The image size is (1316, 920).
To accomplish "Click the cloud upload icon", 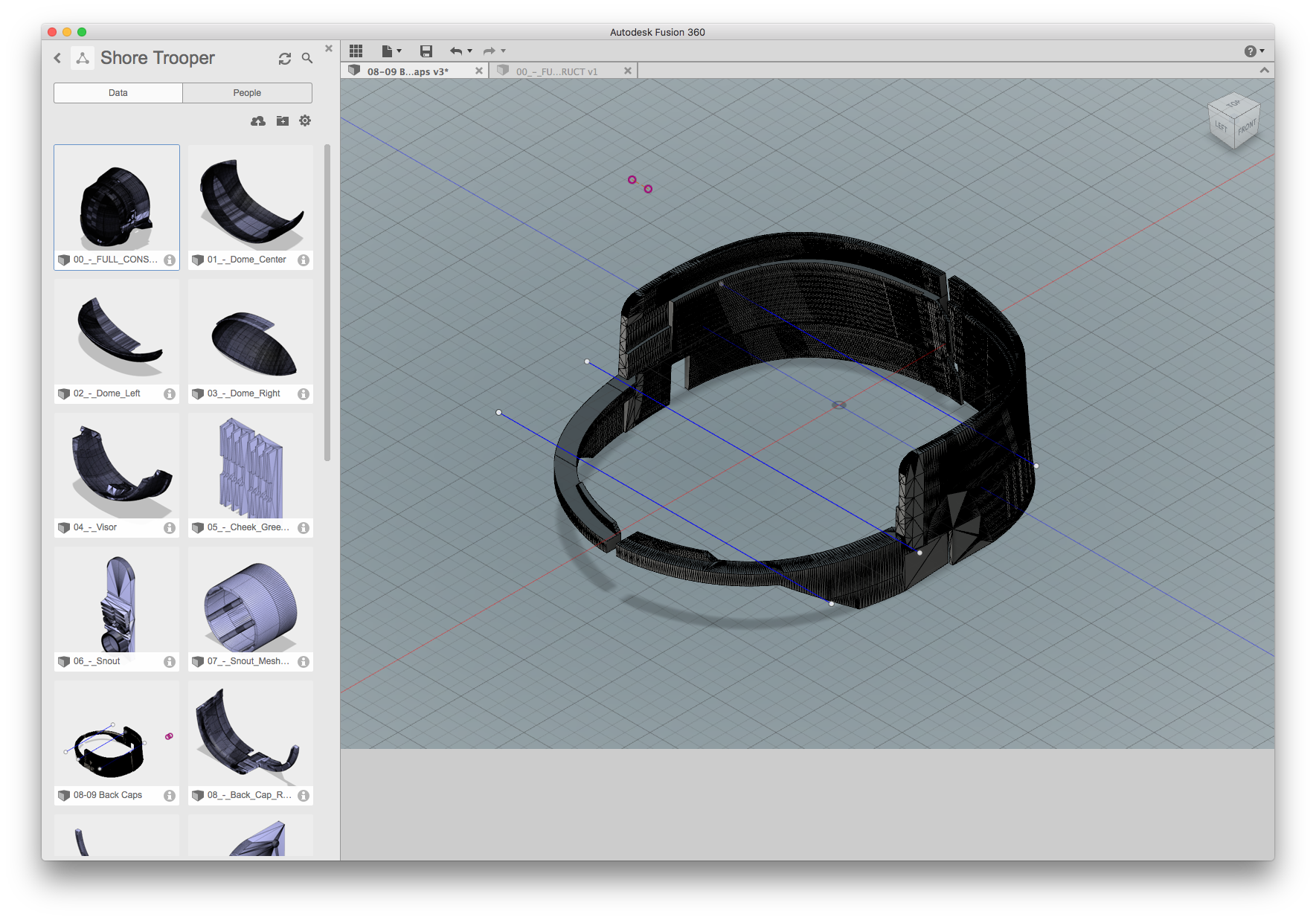I will point(258,120).
